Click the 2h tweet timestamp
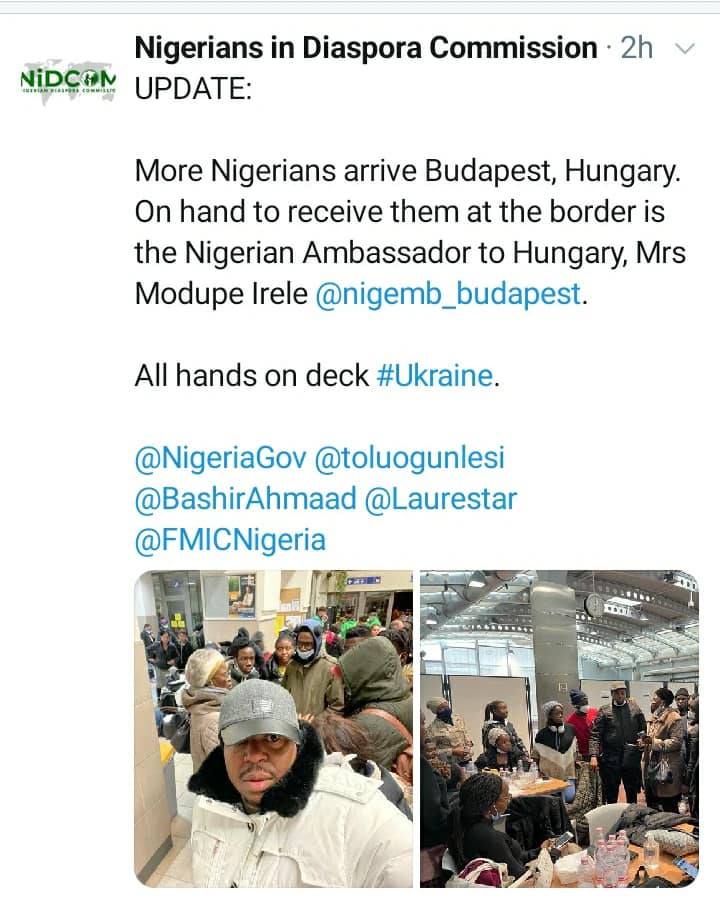Screen dimensions: 720x900 point(637,48)
